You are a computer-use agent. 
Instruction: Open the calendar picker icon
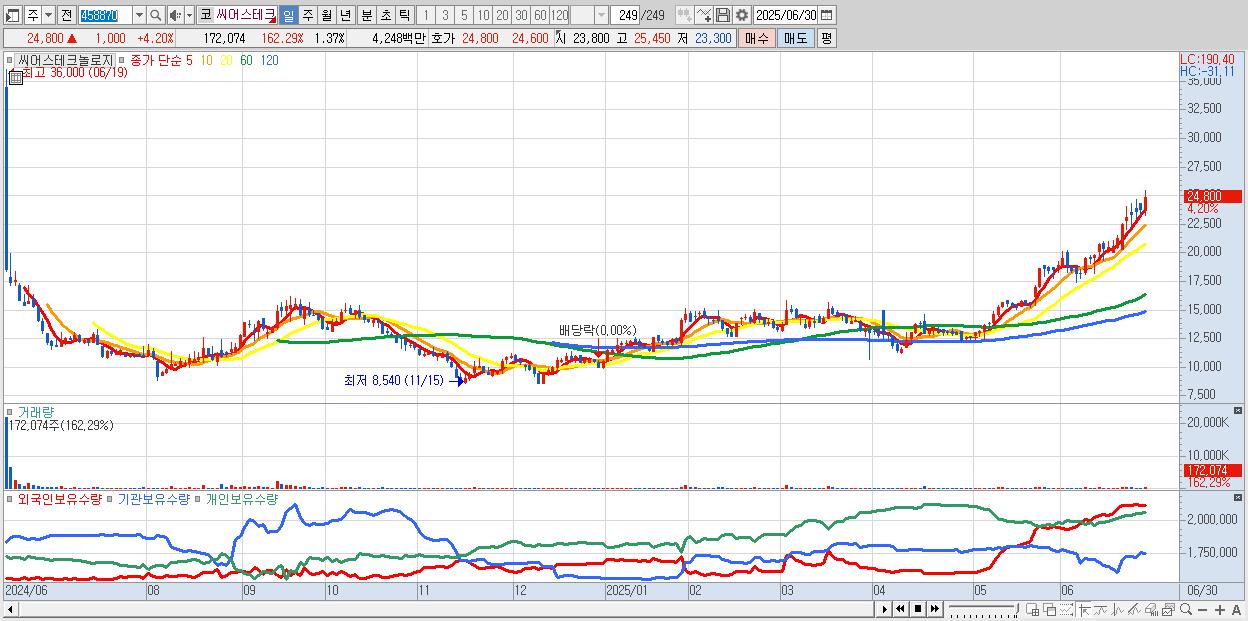pos(827,15)
